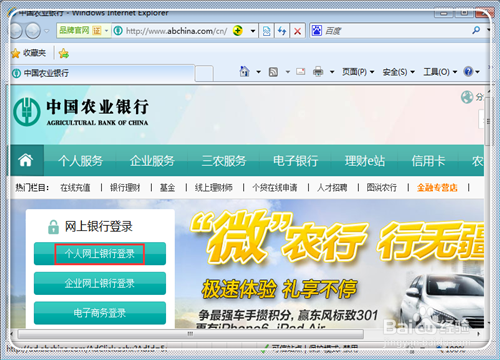
Task: Click the globe icon at page top right
Action: click(x=467, y=97)
